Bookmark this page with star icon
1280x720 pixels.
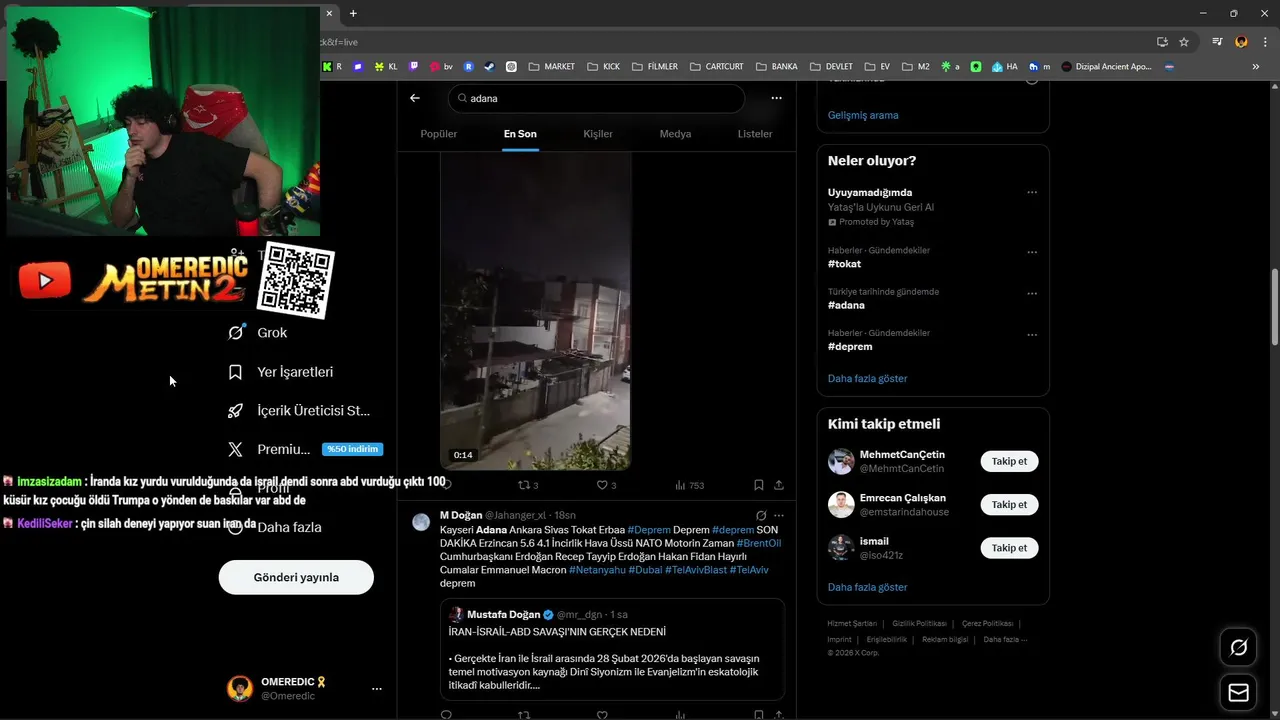(x=1184, y=42)
